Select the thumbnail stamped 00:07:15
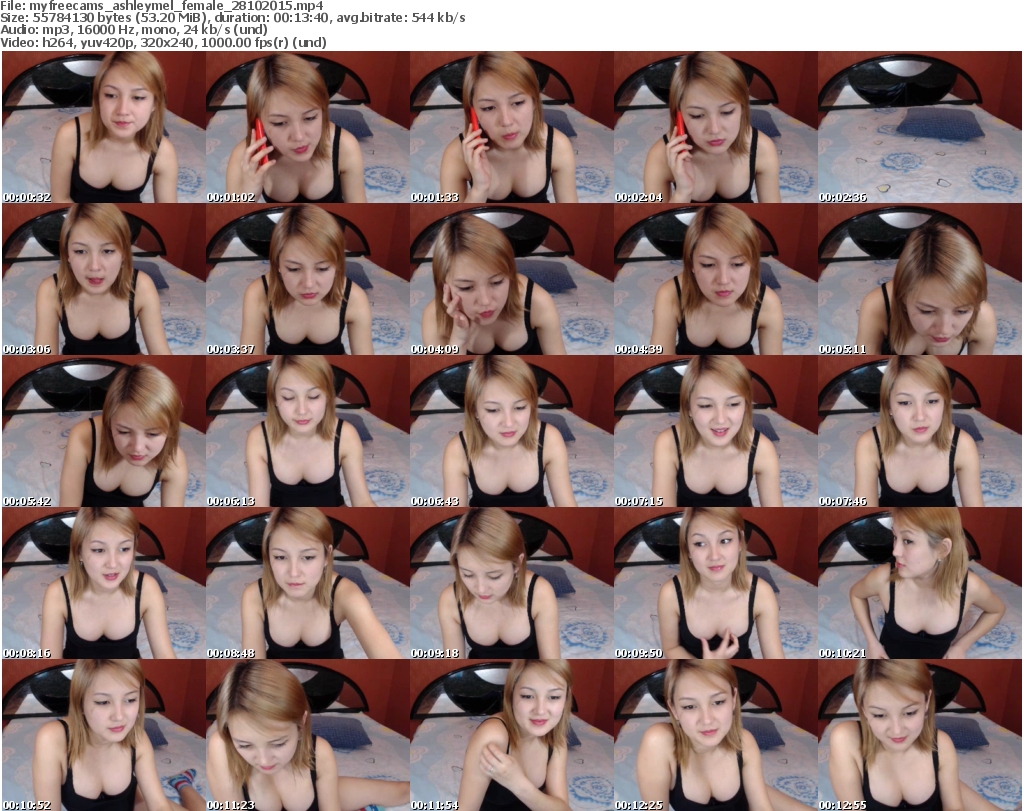The width and height of the screenshot is (1024, 811). (715, 432)
